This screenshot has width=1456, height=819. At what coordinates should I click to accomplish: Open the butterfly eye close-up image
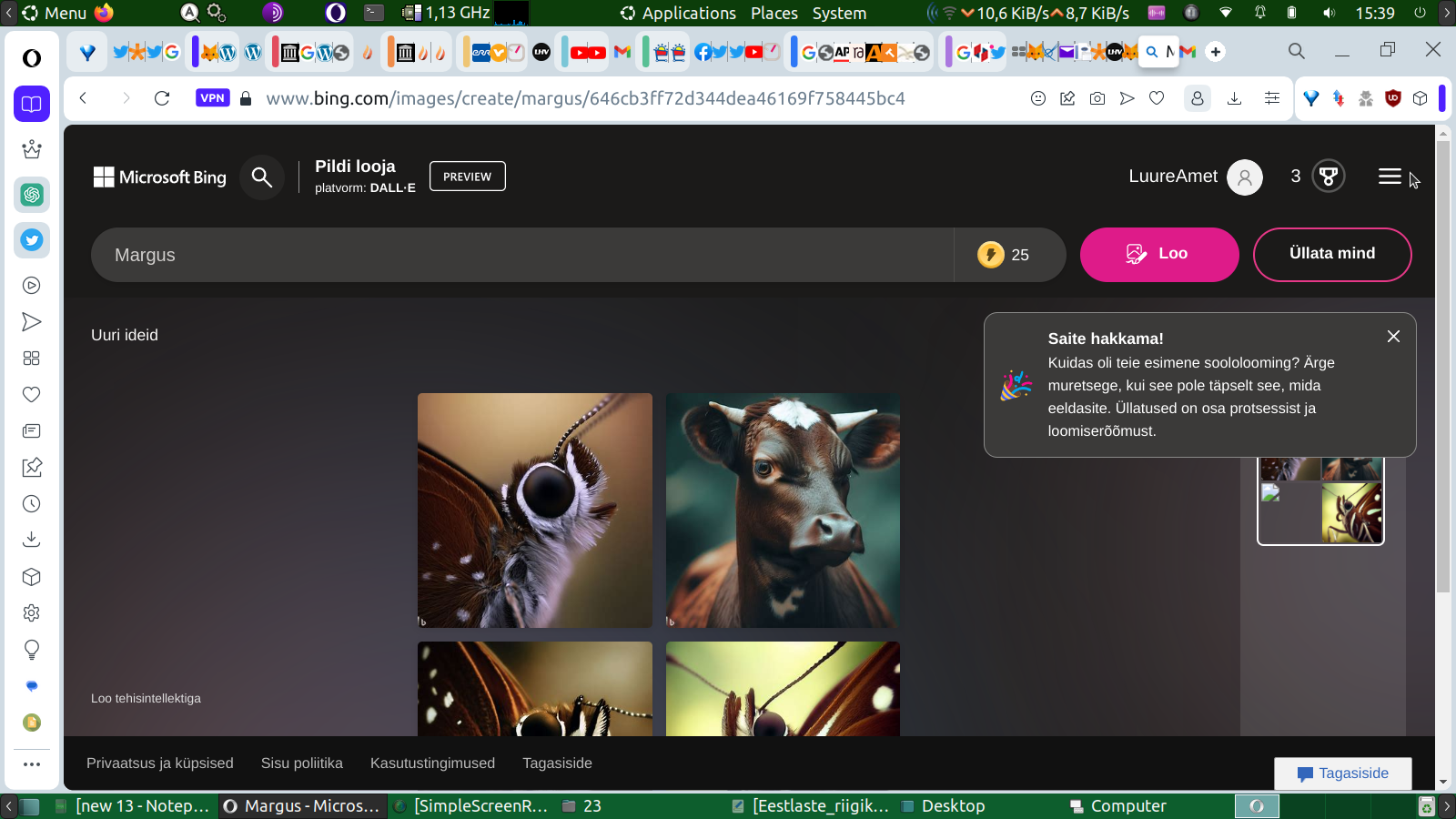click(535, 511)
